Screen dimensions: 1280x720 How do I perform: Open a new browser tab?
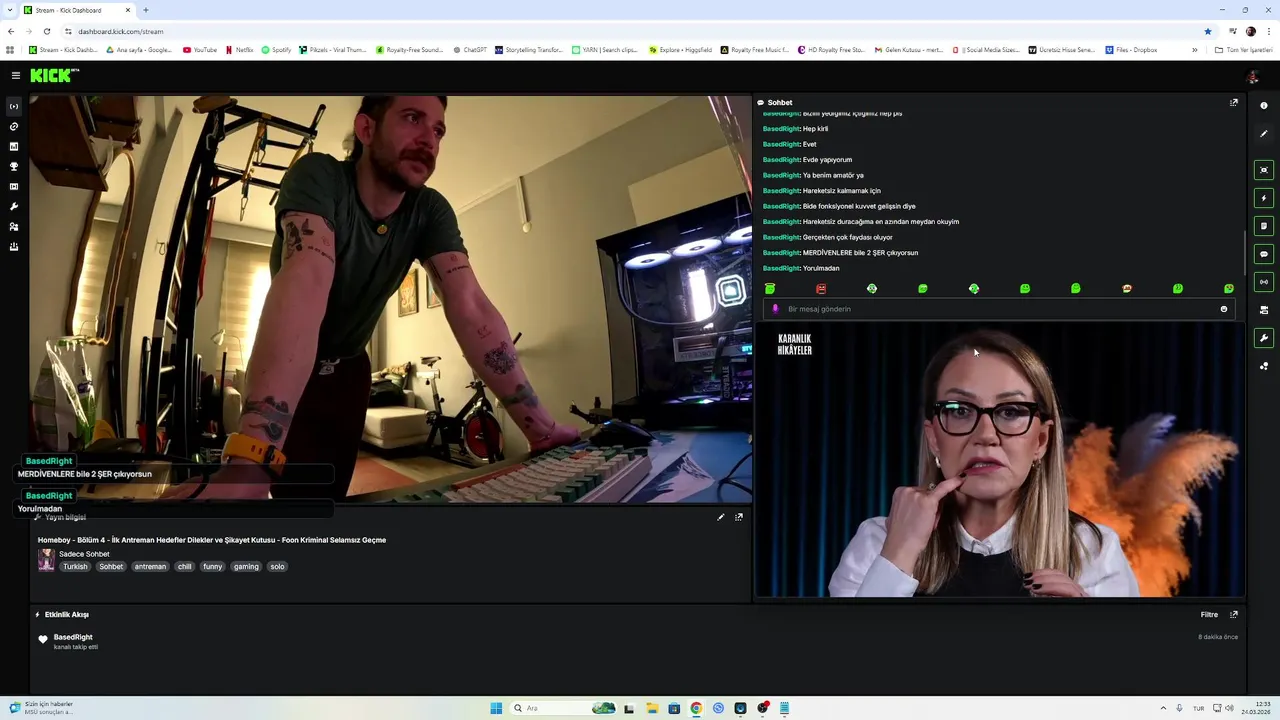146,10
